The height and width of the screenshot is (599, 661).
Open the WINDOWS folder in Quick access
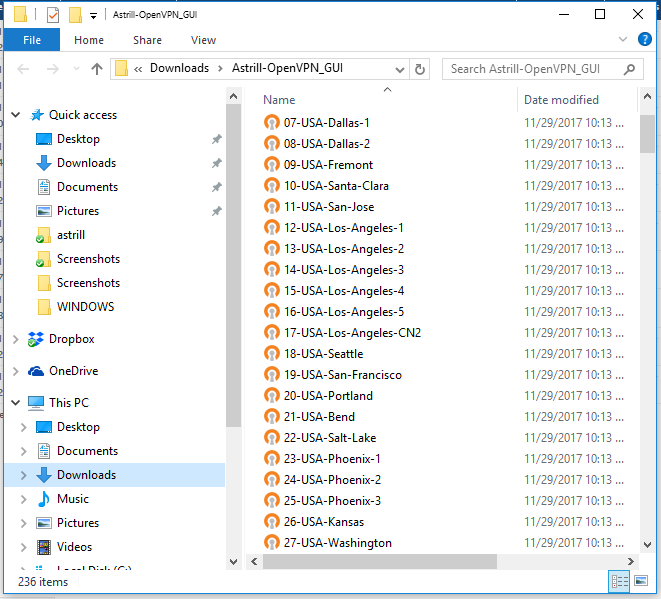tap(86, 306)
